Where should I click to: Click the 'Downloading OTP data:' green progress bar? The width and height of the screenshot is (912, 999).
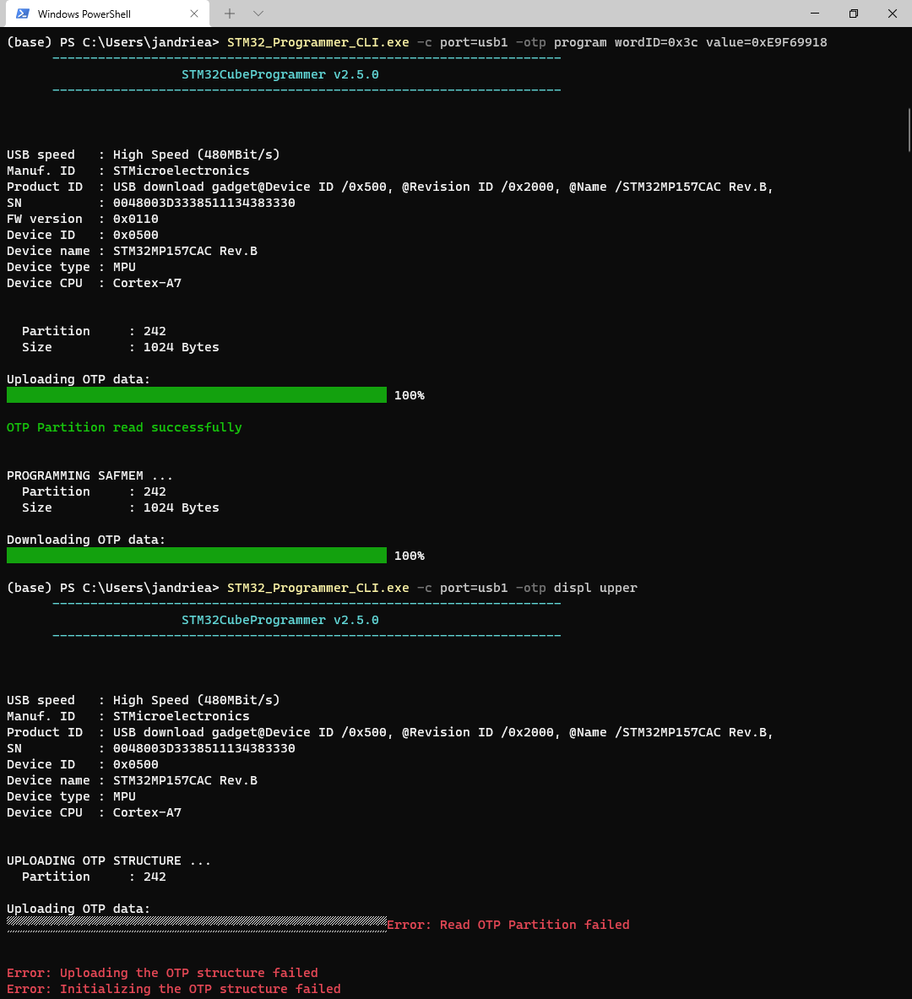click(196, 556)
